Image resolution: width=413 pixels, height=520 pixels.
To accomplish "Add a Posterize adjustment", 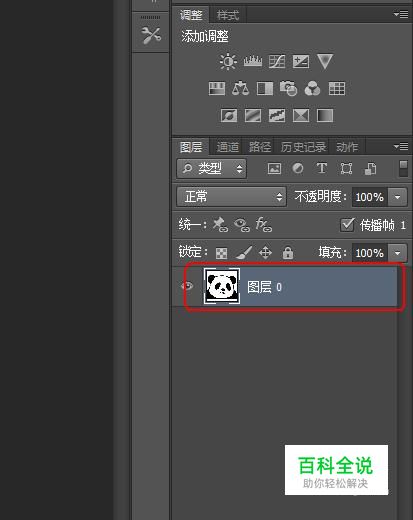I will point(253,116).
